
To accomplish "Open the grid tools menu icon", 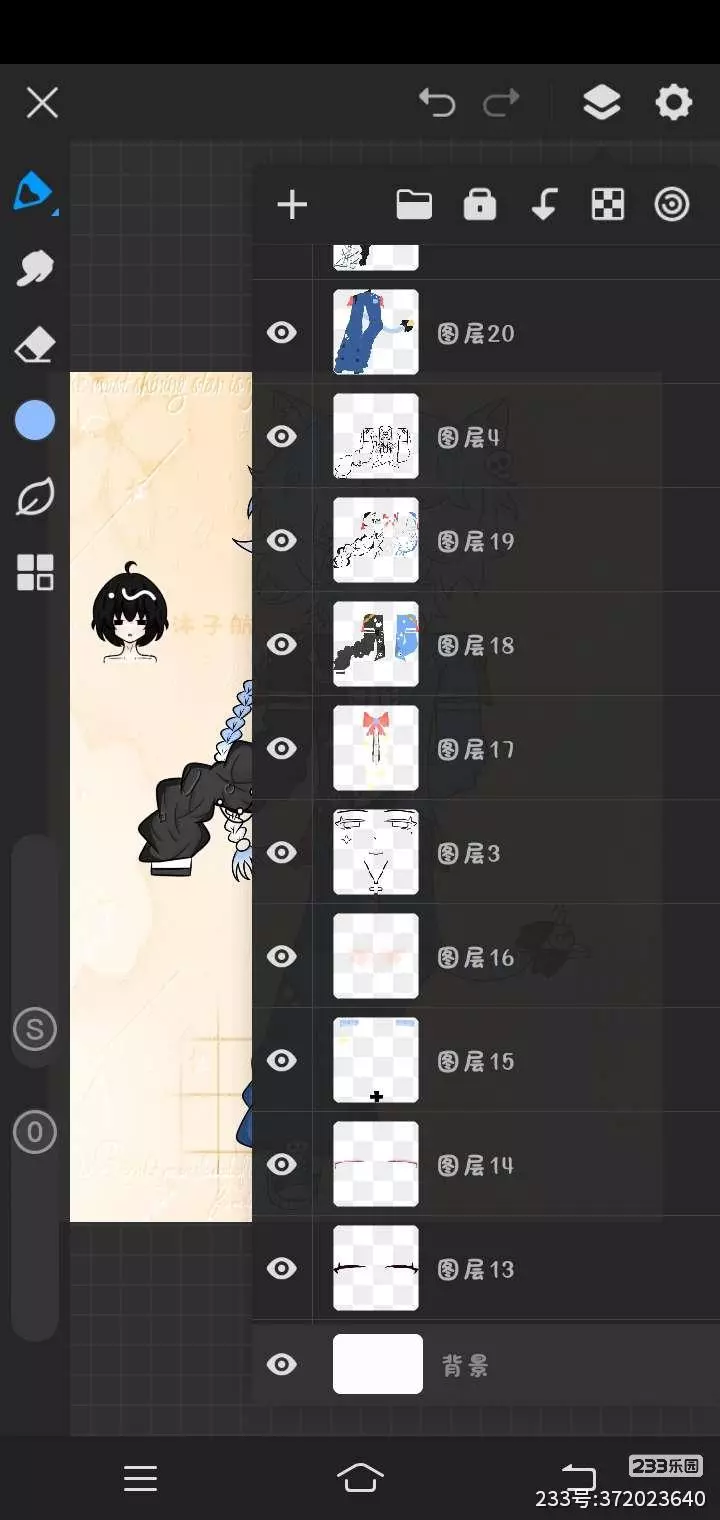I will pos(35,573).
